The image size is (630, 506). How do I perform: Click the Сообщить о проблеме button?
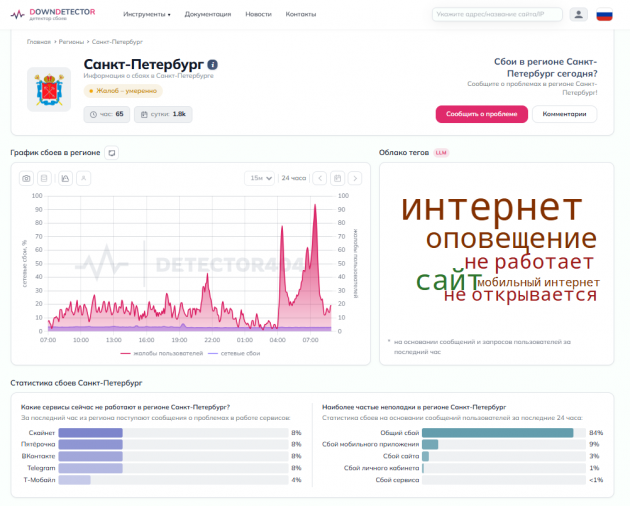coord(481,114)
